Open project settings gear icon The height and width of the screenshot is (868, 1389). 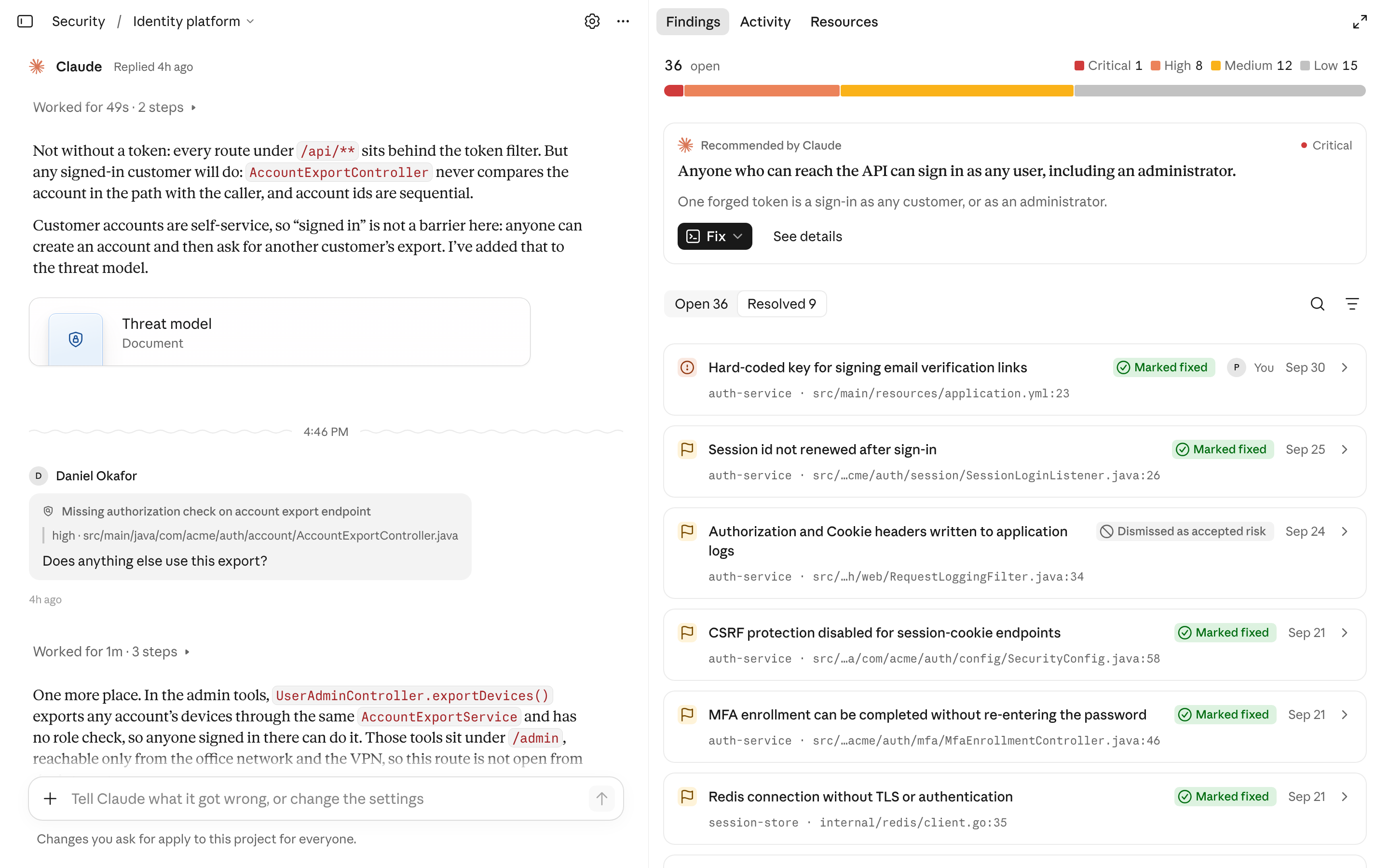(x=592, y=21)
